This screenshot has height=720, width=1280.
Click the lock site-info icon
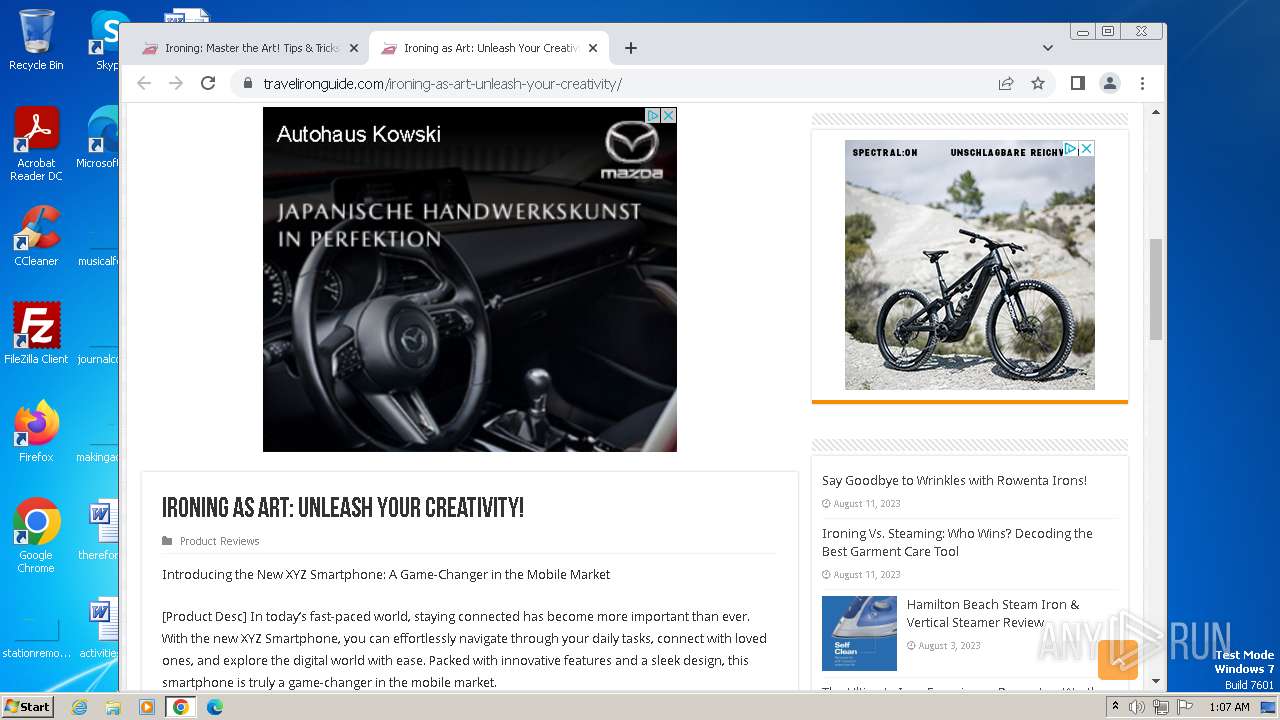[247, 84]
